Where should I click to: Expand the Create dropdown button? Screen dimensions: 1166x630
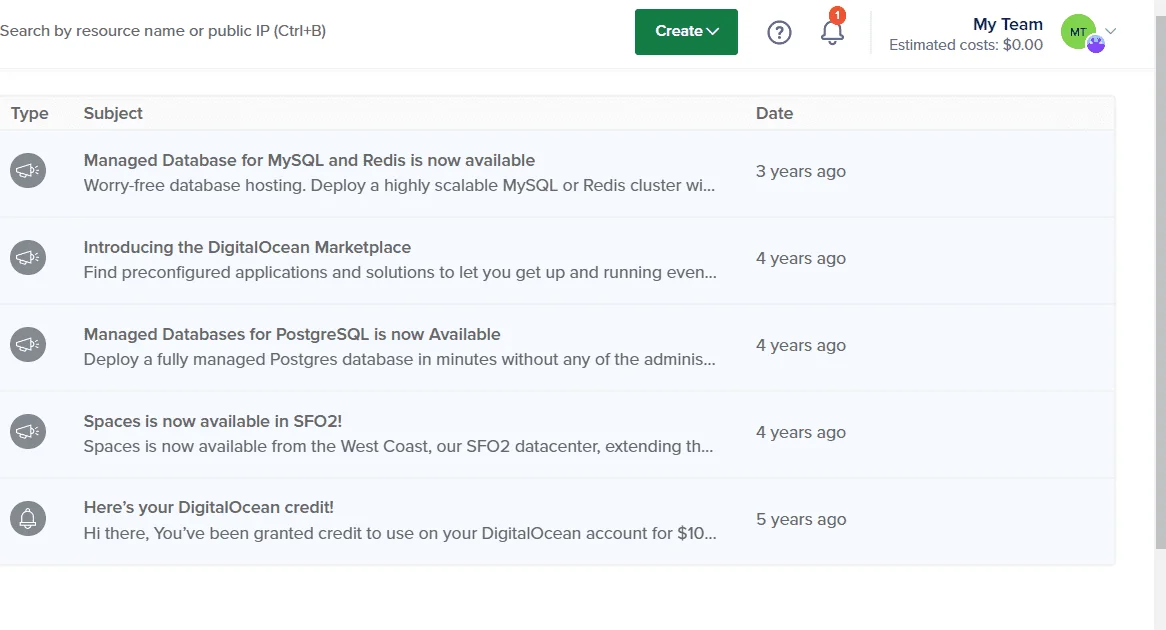686,31
